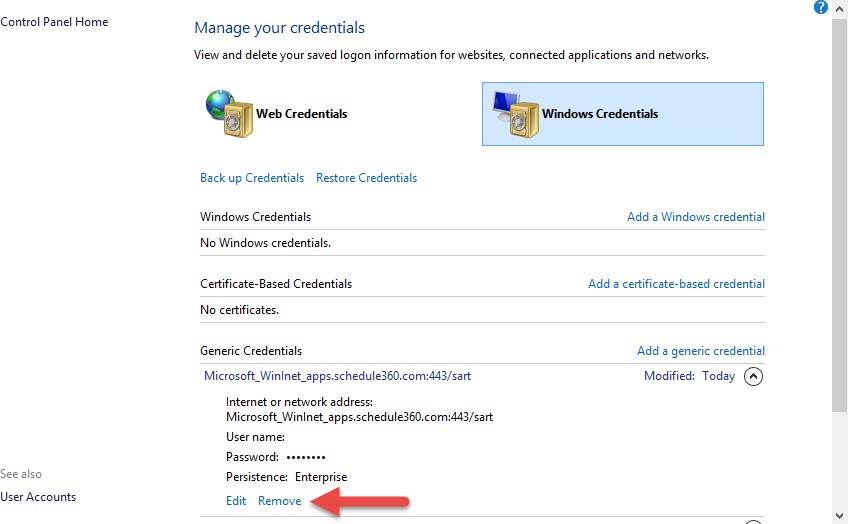848x524 pixels.
Task: Click Add a Windows credential
Action: pyautogui.click(x=695, y=217)
